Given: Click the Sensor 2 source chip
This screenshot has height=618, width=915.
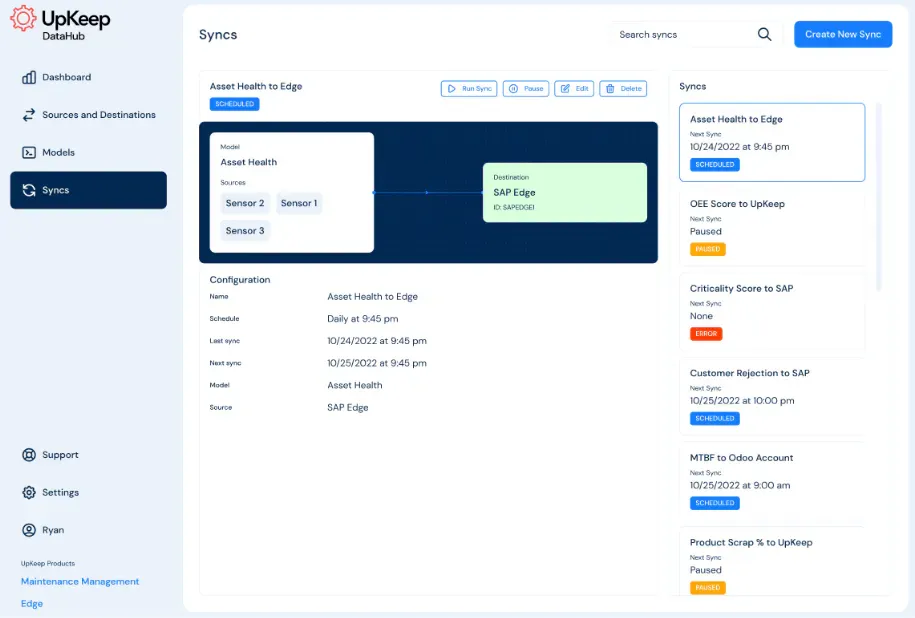Looking at the screenshot, I should point(245,203).
